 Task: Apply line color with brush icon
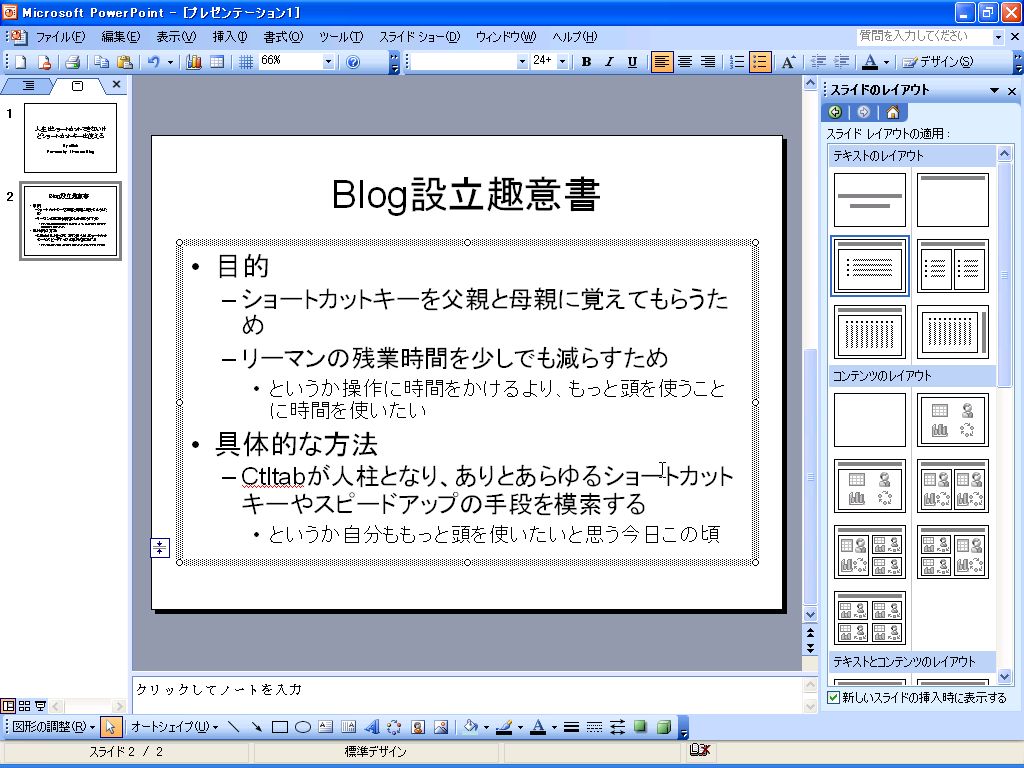click(504, 727)
